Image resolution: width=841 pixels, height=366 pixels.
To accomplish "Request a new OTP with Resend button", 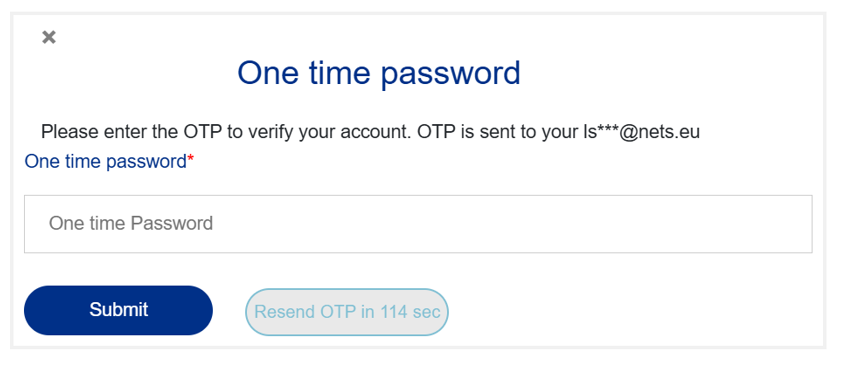I will tap(347, 312).
